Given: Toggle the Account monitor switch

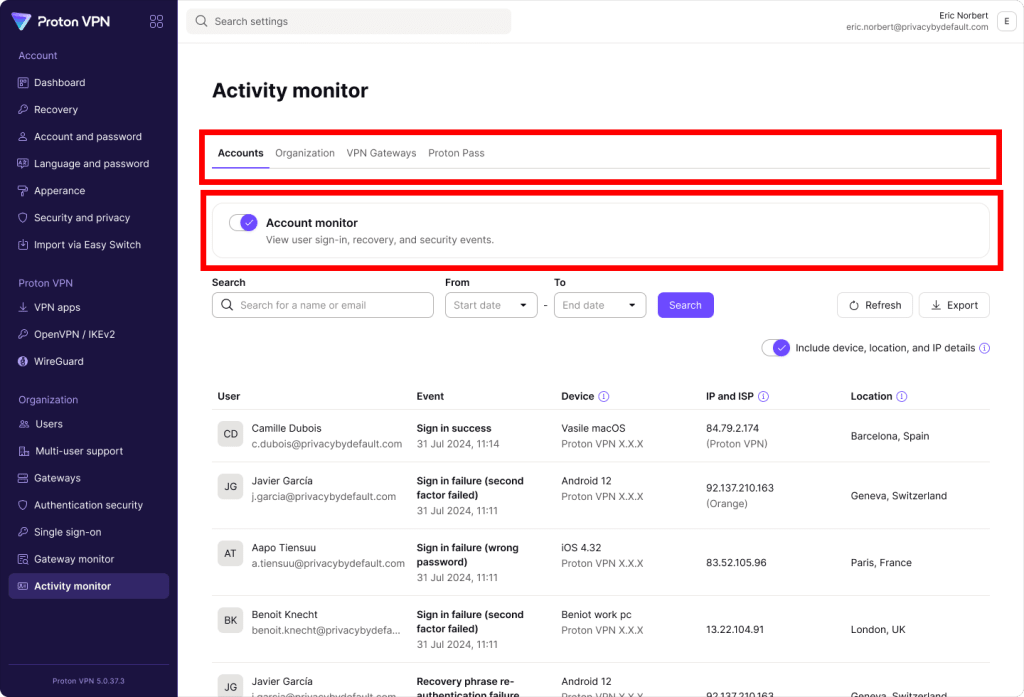Looking at the screenshot, I should tap(243, 223).
